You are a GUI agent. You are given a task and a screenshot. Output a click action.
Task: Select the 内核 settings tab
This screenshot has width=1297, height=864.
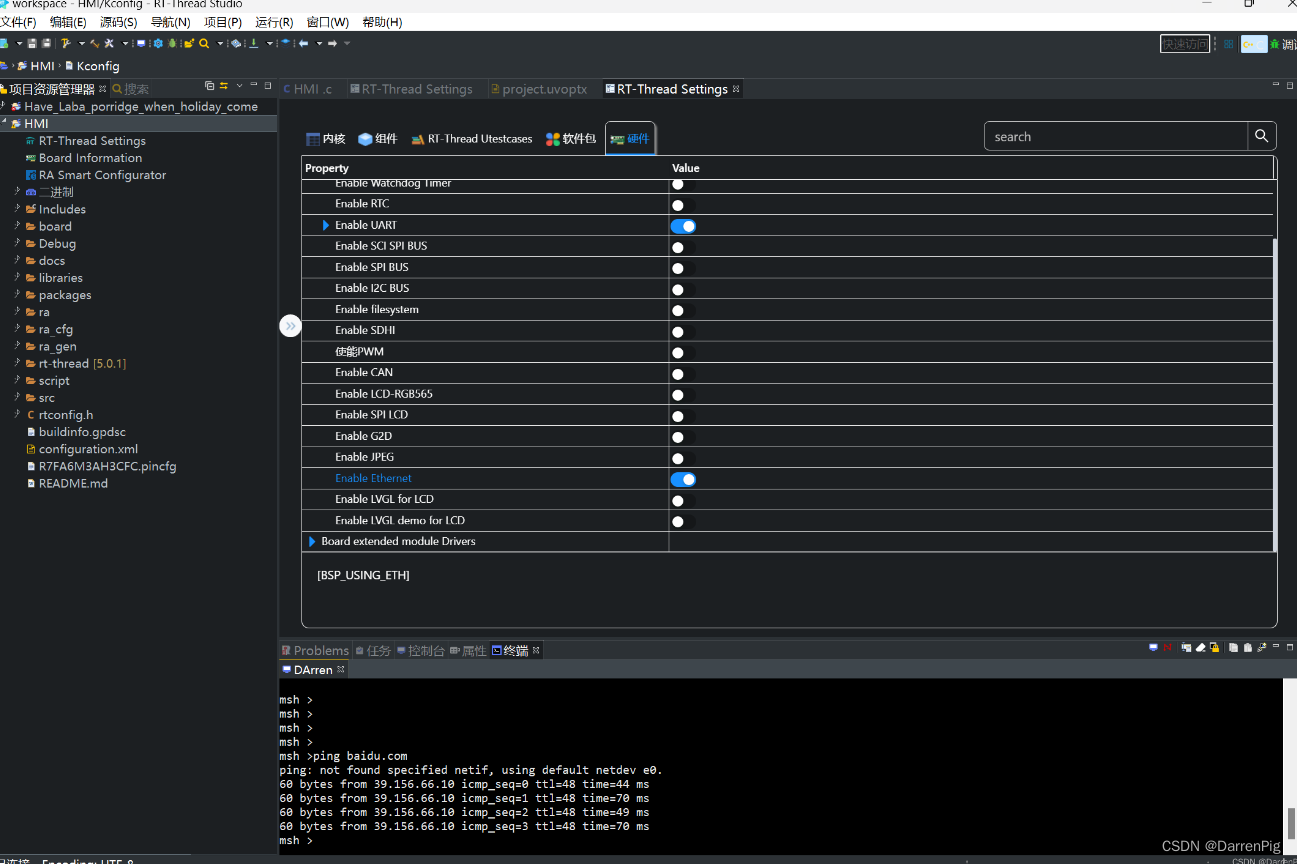[x=326, y=139]
